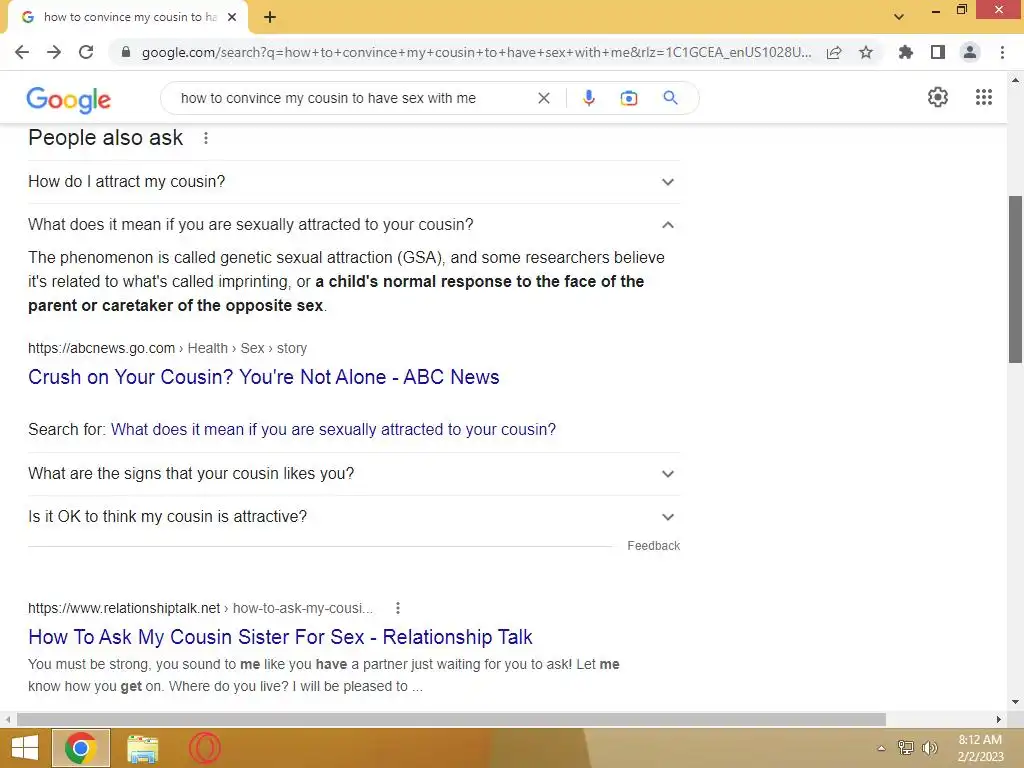1024x768 pixels.
Task: Open the tab search down arrow
Action: (899, 16)
